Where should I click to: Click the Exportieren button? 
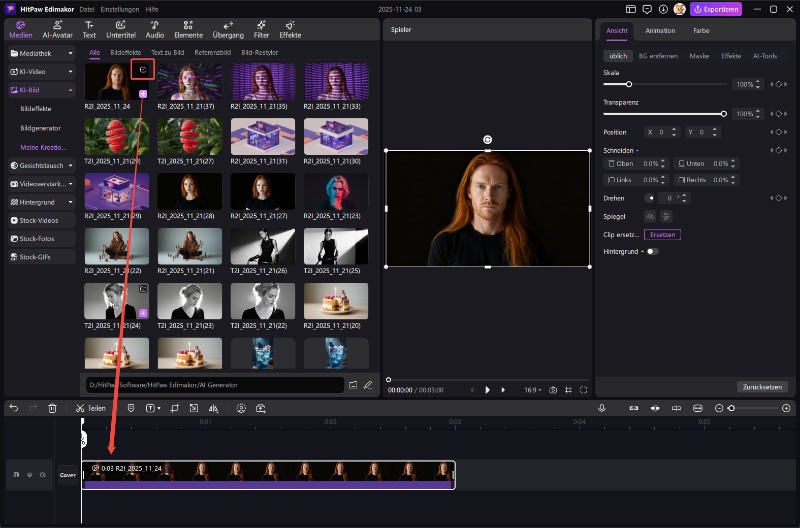point(716,9)
